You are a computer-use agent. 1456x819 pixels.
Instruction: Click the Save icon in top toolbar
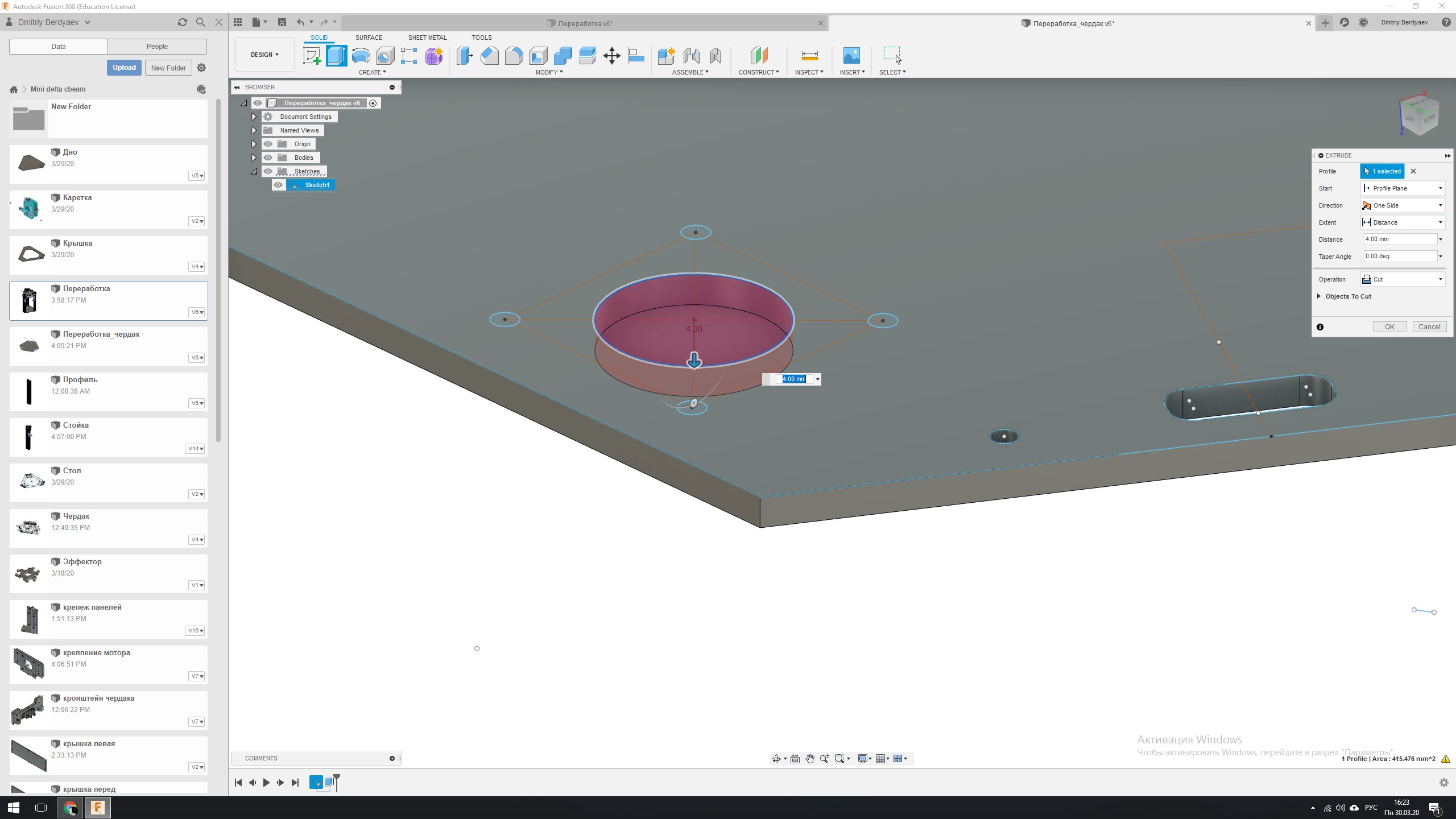(x=282, y=22)
